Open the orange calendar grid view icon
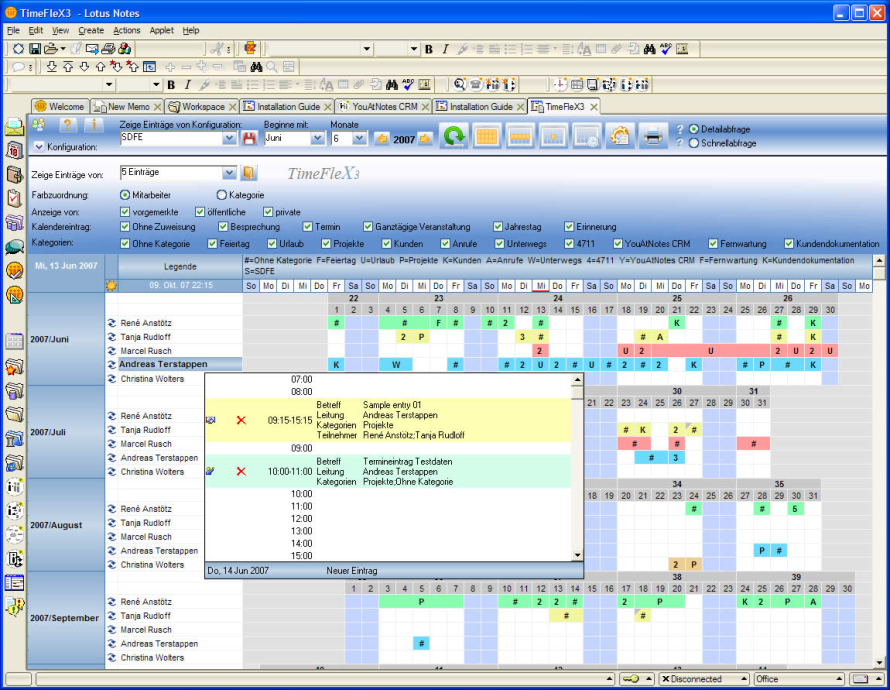Viewport: 890px width, 690px height. [486, 136]
